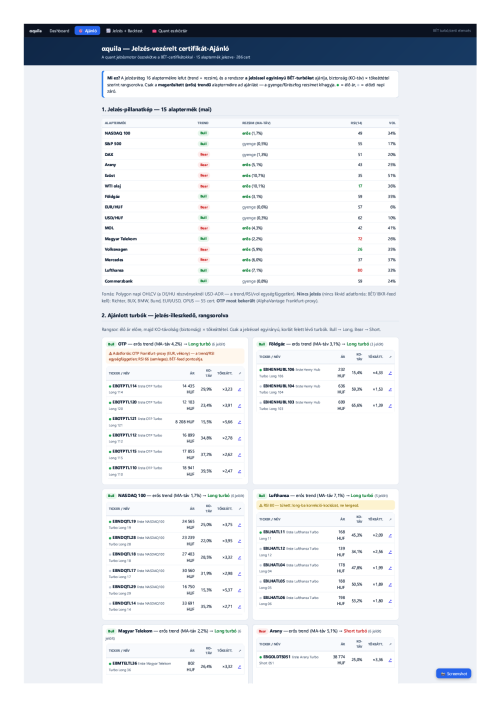Screen dimensions: 500x707
Task: Open link icon in Arany short turbo row
Action: [x=390, y=660]
